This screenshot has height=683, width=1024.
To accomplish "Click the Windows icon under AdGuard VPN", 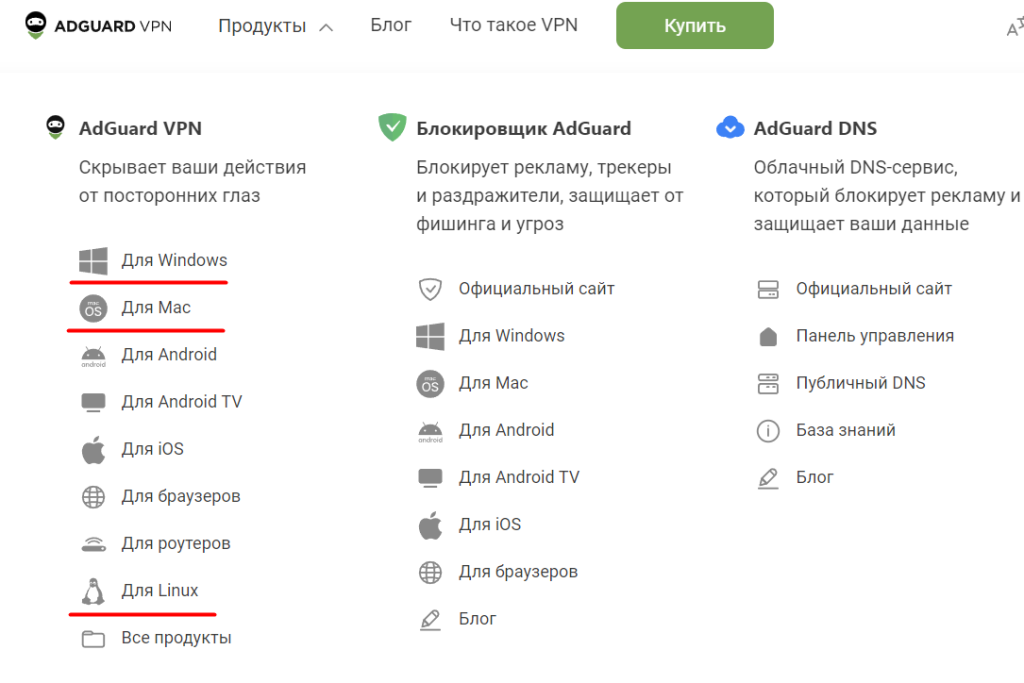I will tap(93, 261).
